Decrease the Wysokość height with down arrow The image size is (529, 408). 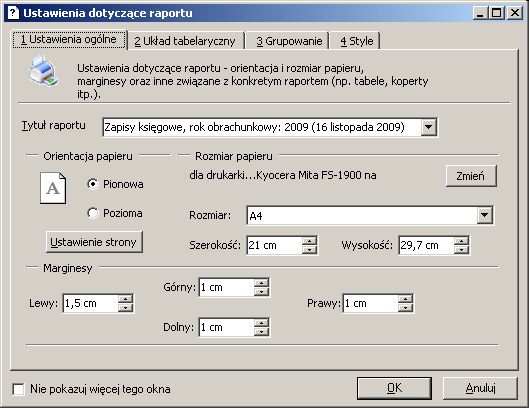(x=461, y=250)
